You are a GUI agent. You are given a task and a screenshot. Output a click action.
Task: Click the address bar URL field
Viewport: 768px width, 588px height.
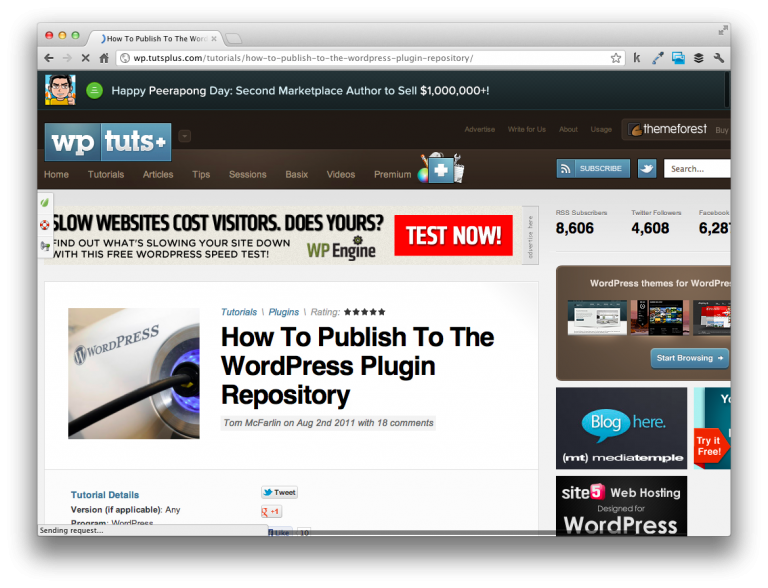tap(370, 58)
